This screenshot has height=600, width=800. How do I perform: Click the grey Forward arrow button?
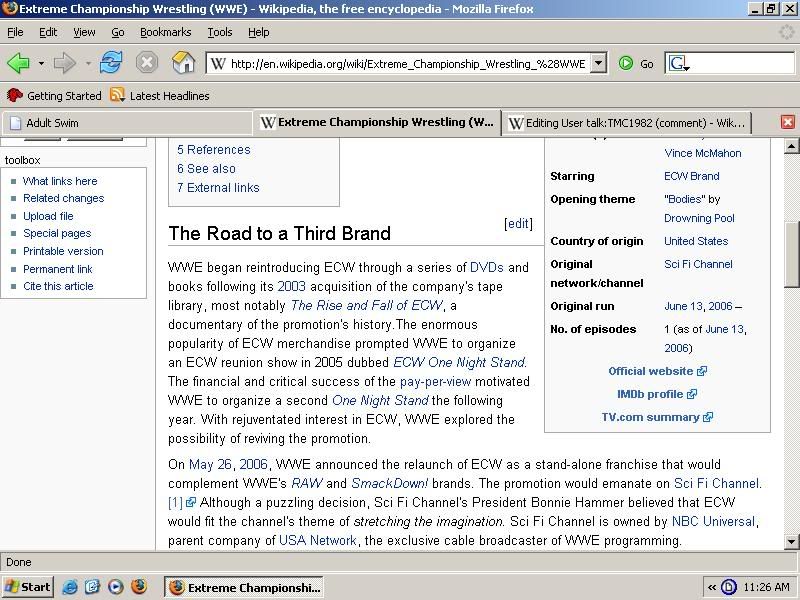[x=64, y=64]
